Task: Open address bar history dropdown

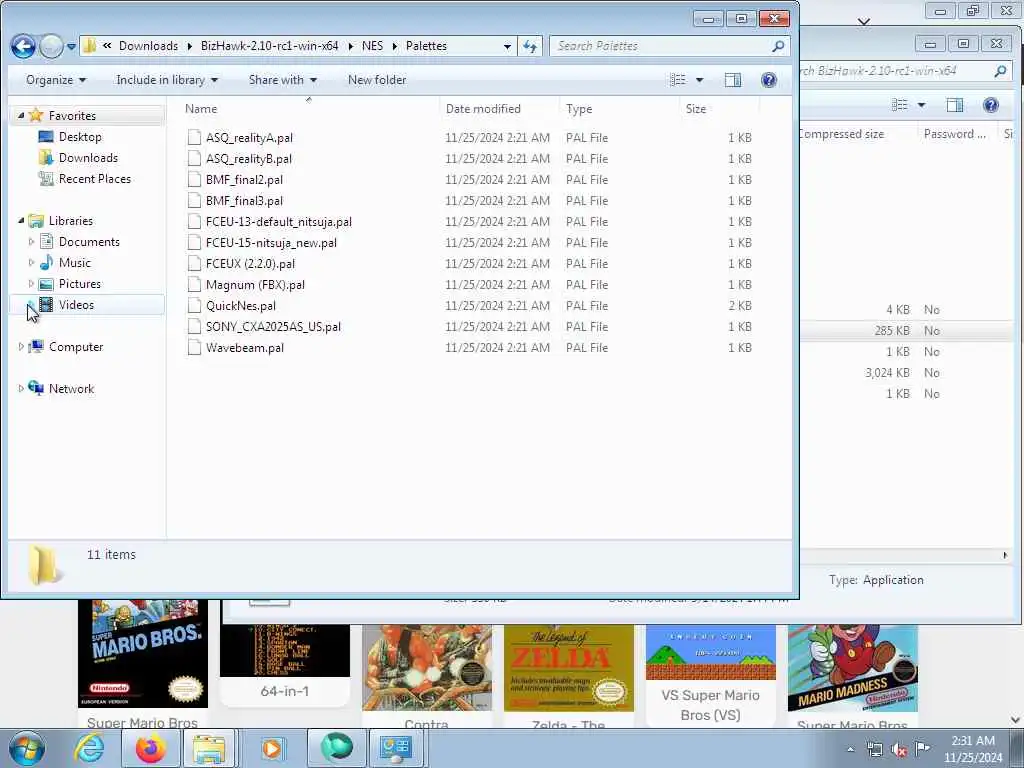Action: 507,46
